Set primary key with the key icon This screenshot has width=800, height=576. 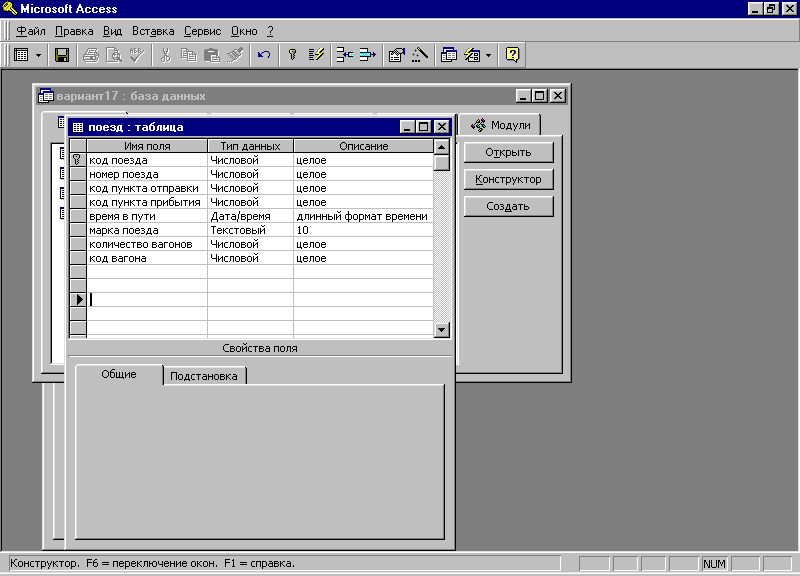pyautogui.click(x=292, y=55)
